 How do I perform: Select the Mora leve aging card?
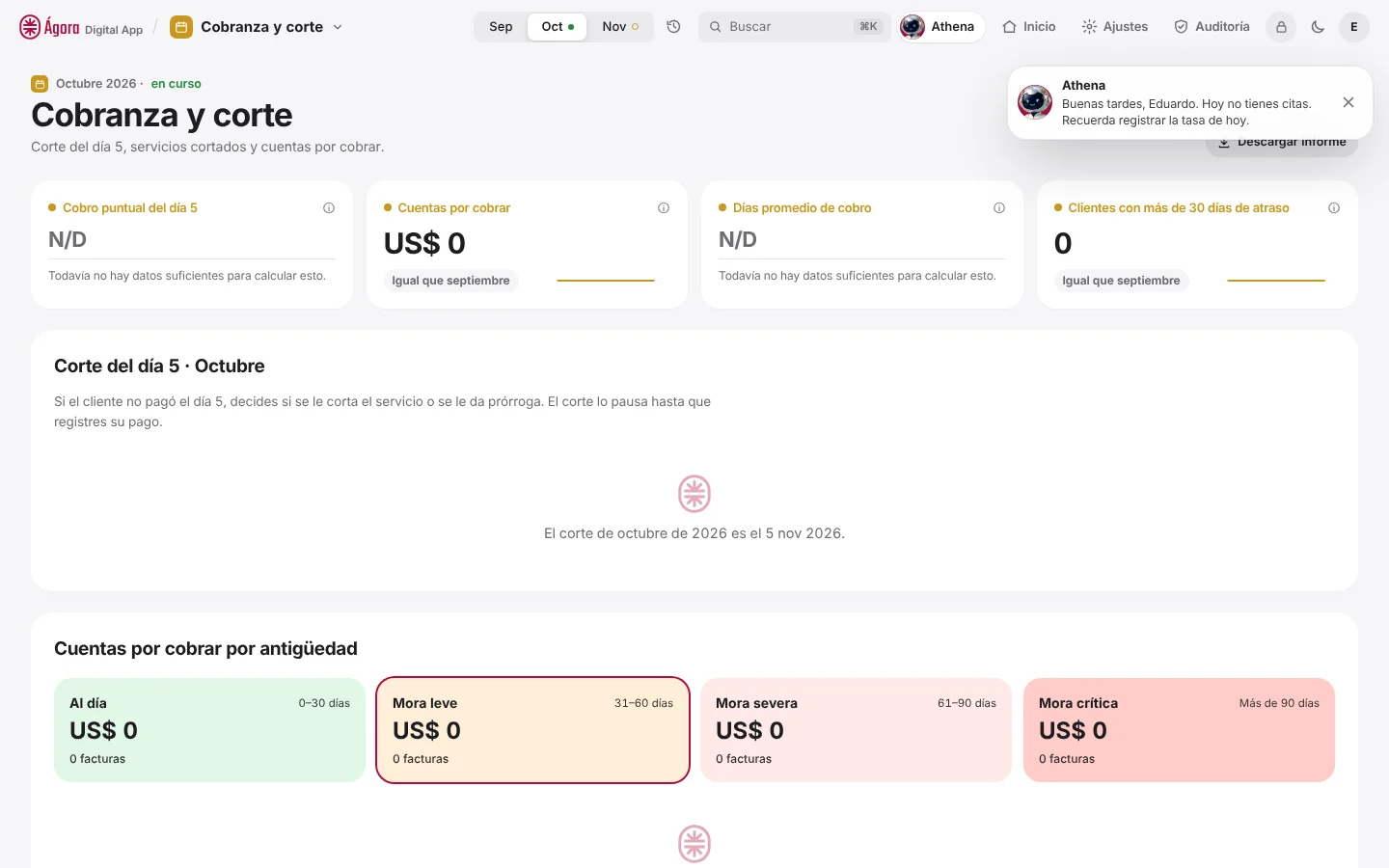532,730
